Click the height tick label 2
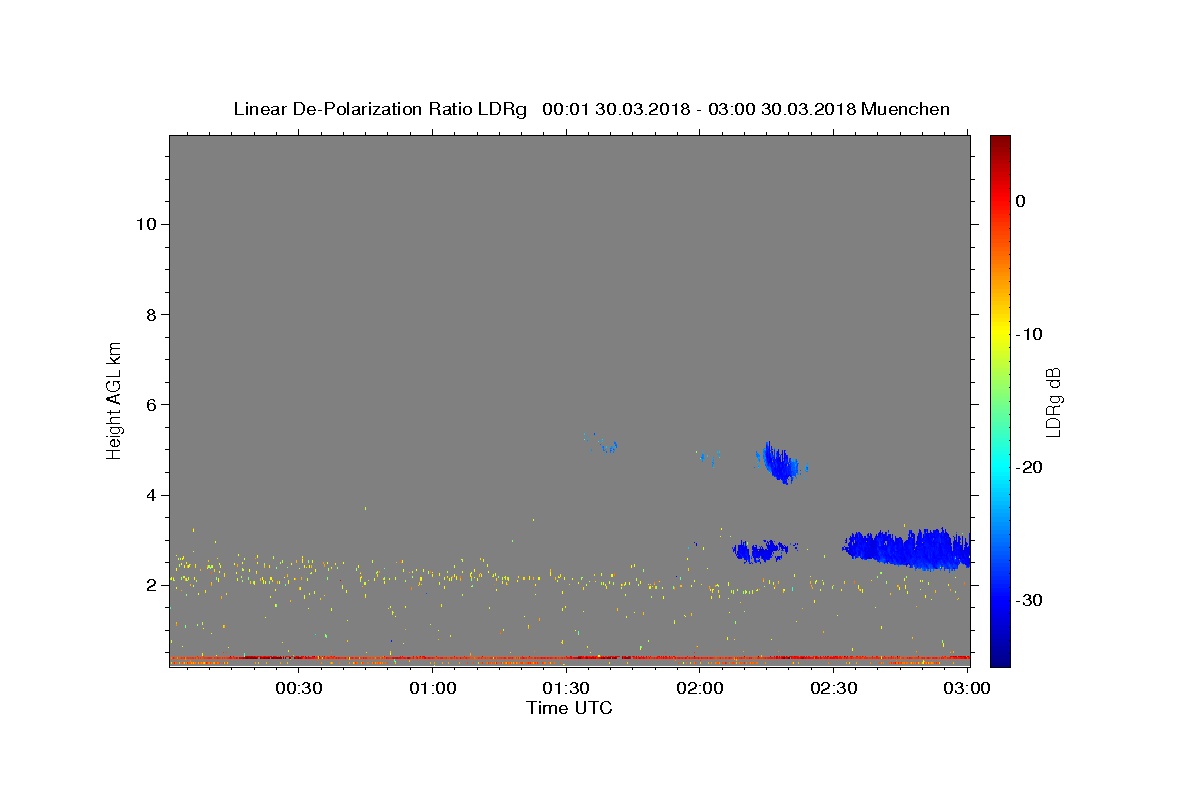 click(x=151, y=585)
